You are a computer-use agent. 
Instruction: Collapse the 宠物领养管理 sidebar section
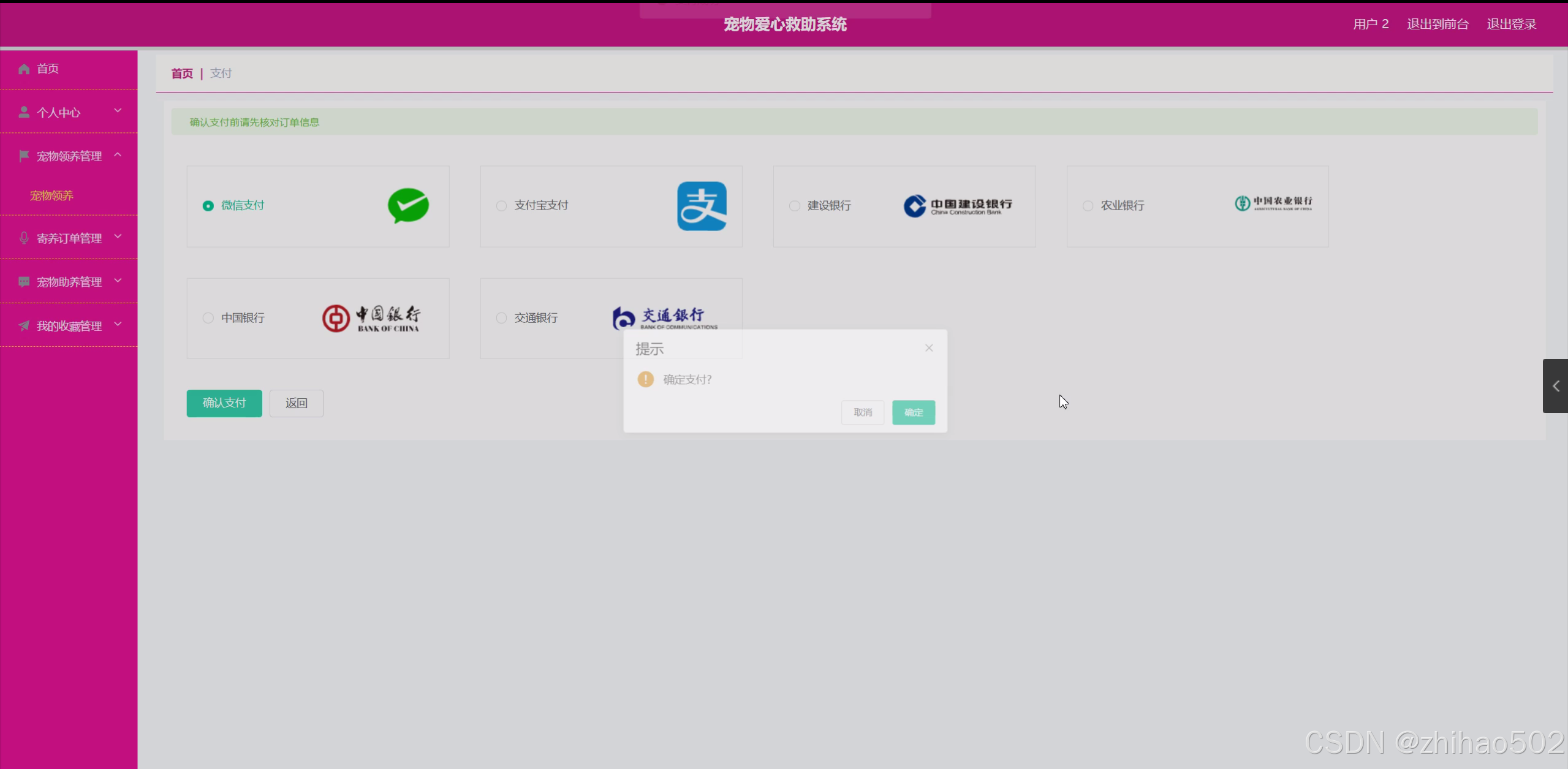click(x=69, y=156)
